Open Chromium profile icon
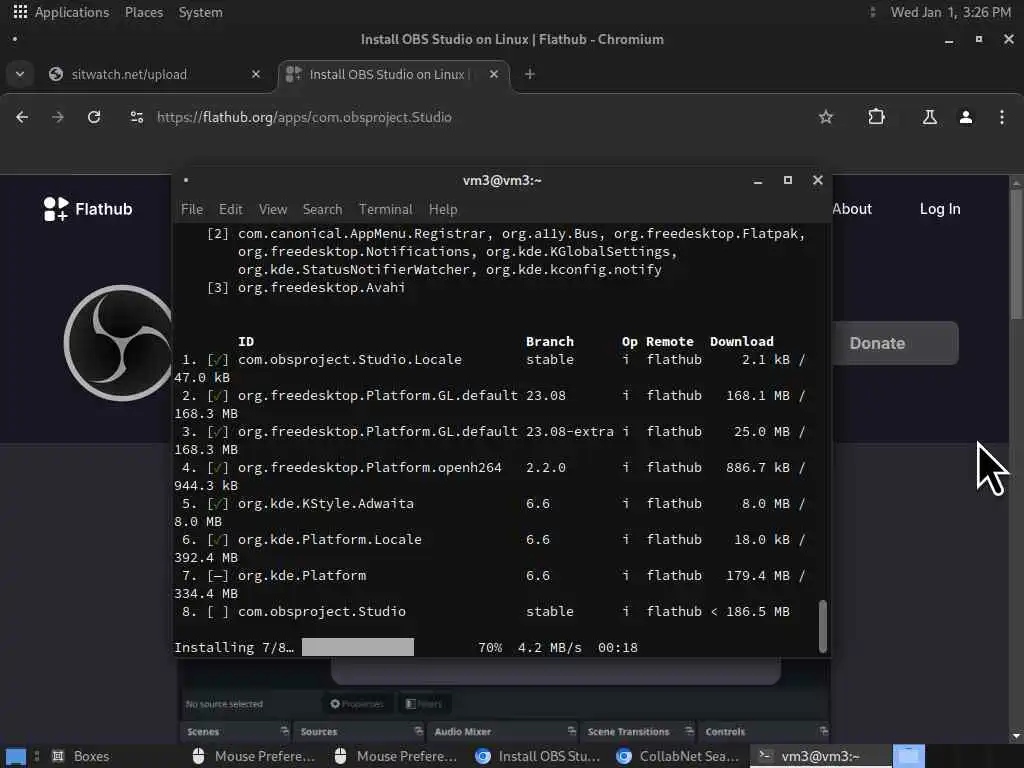Screen dimensions: 1024x768 965,117
